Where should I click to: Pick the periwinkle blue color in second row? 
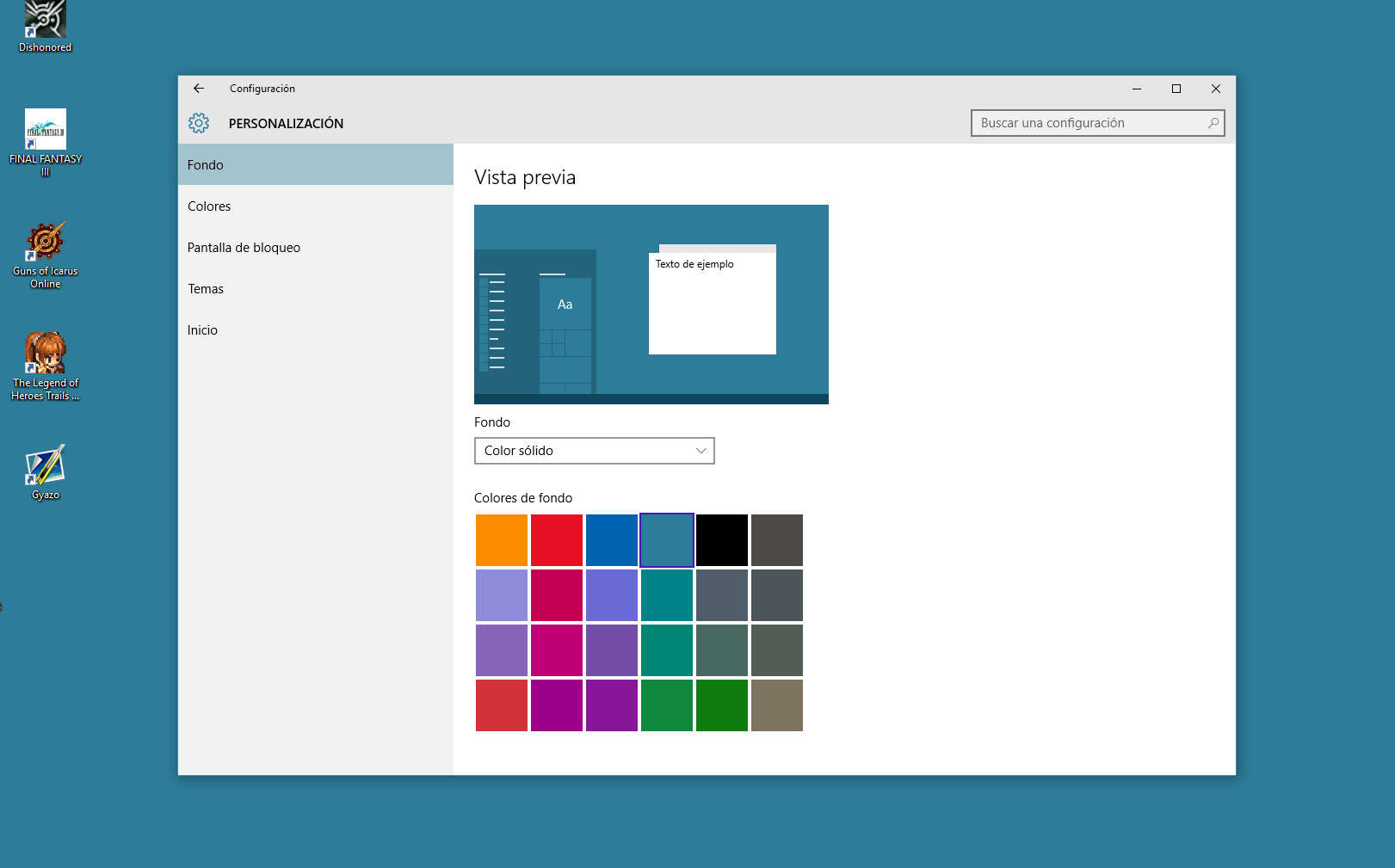[612, 595]
